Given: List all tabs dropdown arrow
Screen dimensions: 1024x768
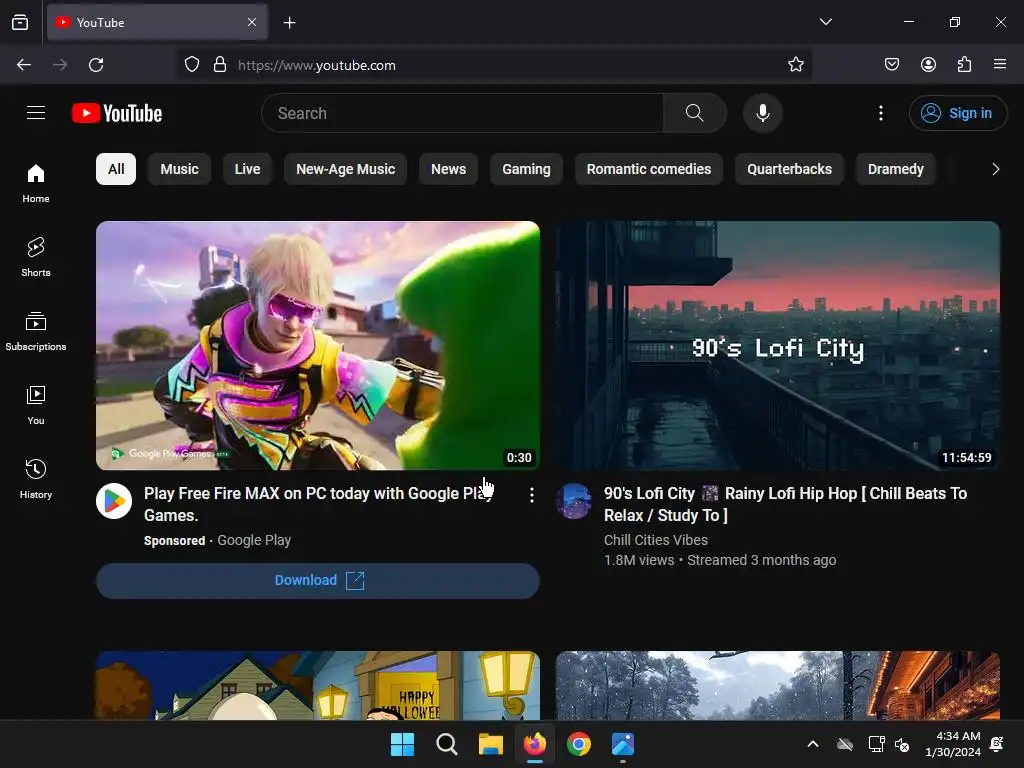Looking at the screenshot, I should coord(825,22).
